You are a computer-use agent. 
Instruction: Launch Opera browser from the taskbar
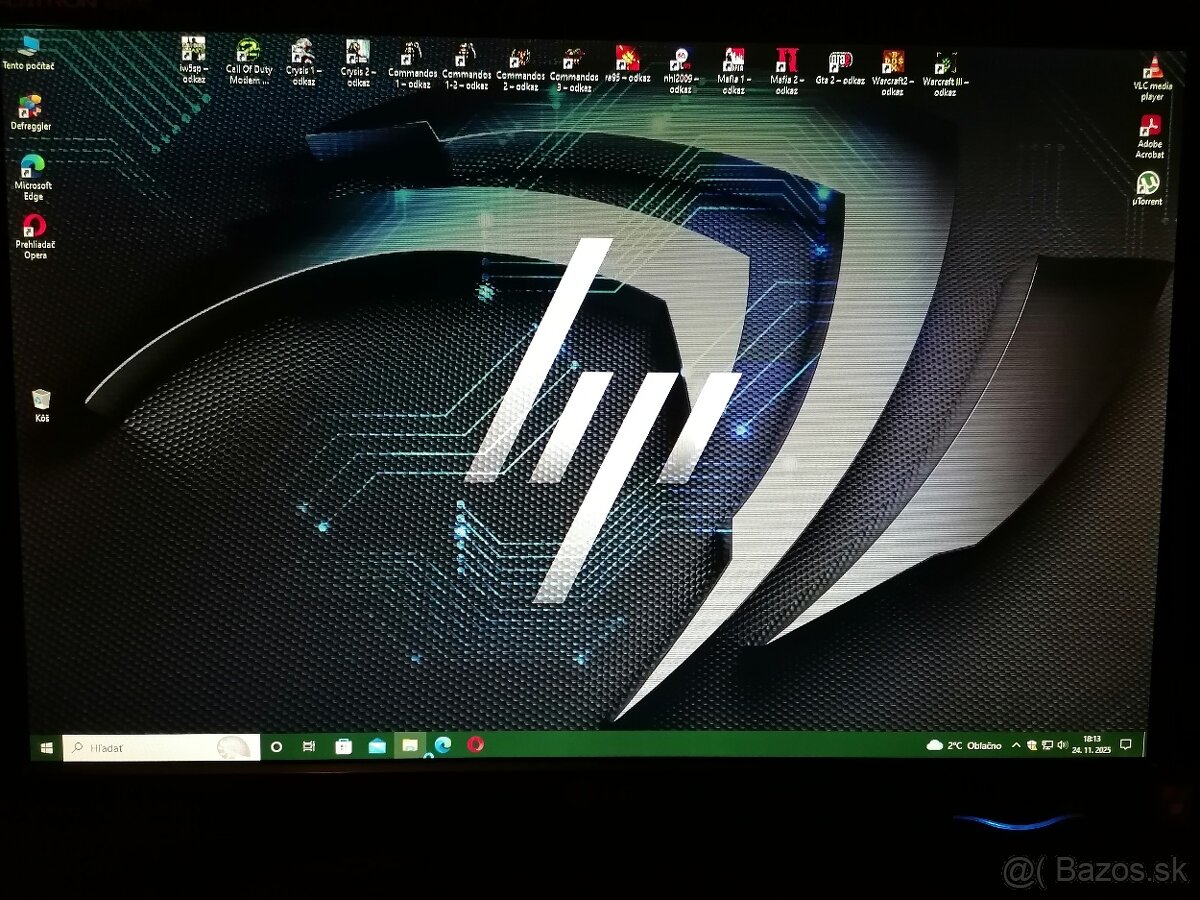tap(475, 746)
